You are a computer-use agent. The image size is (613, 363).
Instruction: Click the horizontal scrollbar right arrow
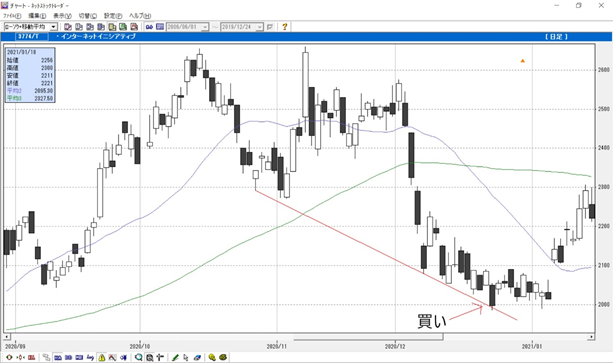[592, 336]
